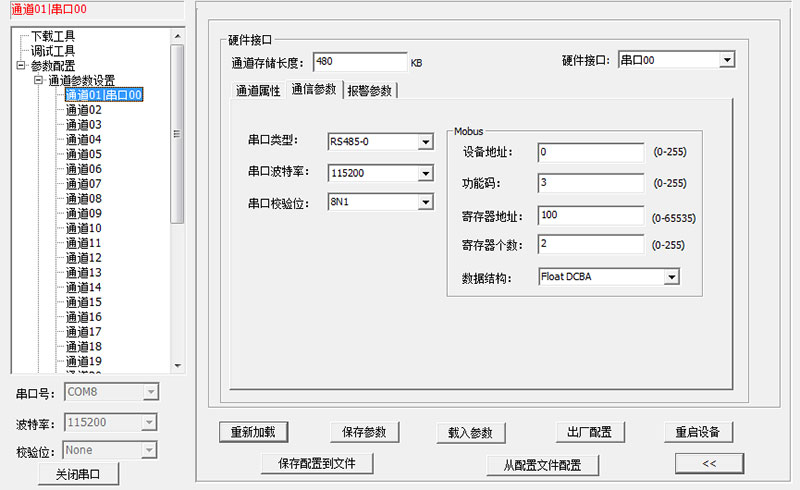The image size is (800, 490).
Task: Collapse the 通道参数设置 tree node
Action: coord(38,80)
